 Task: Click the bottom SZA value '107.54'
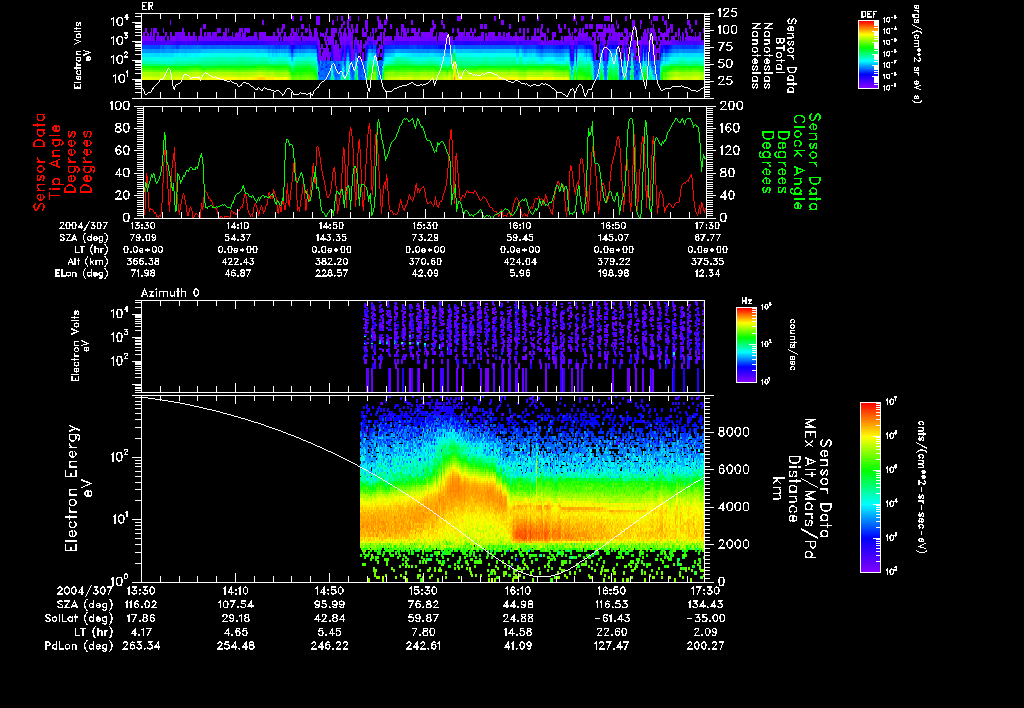[235, 605]
